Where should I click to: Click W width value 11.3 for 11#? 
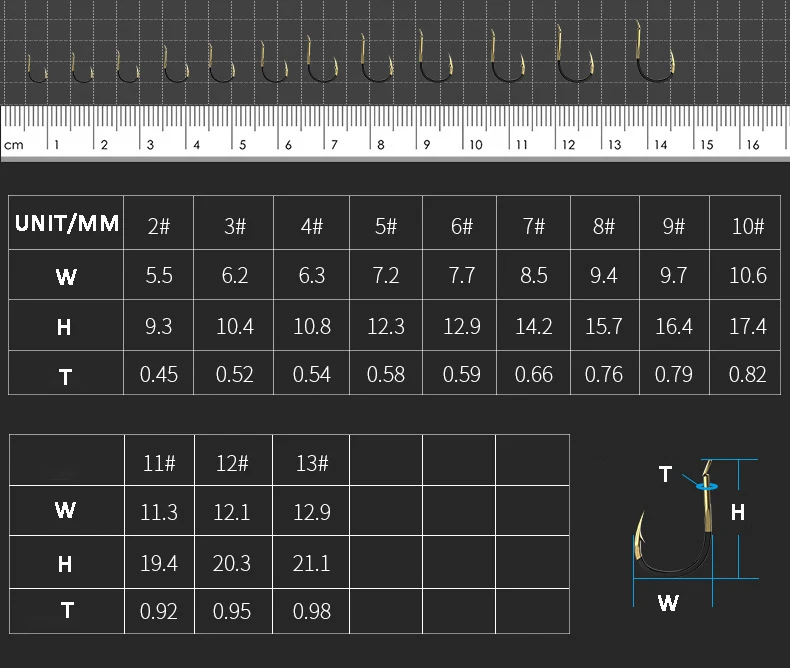(x=159, y=512)
